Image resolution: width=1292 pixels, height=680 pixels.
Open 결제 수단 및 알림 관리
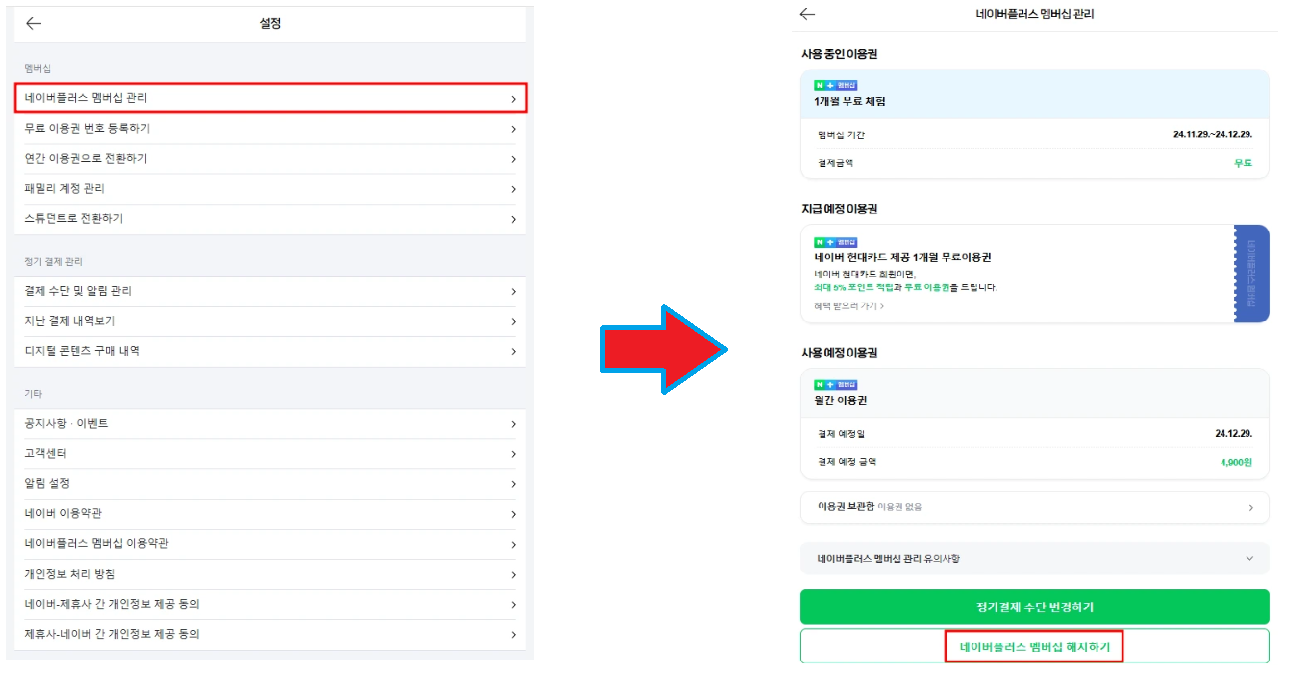pos(270,291)
